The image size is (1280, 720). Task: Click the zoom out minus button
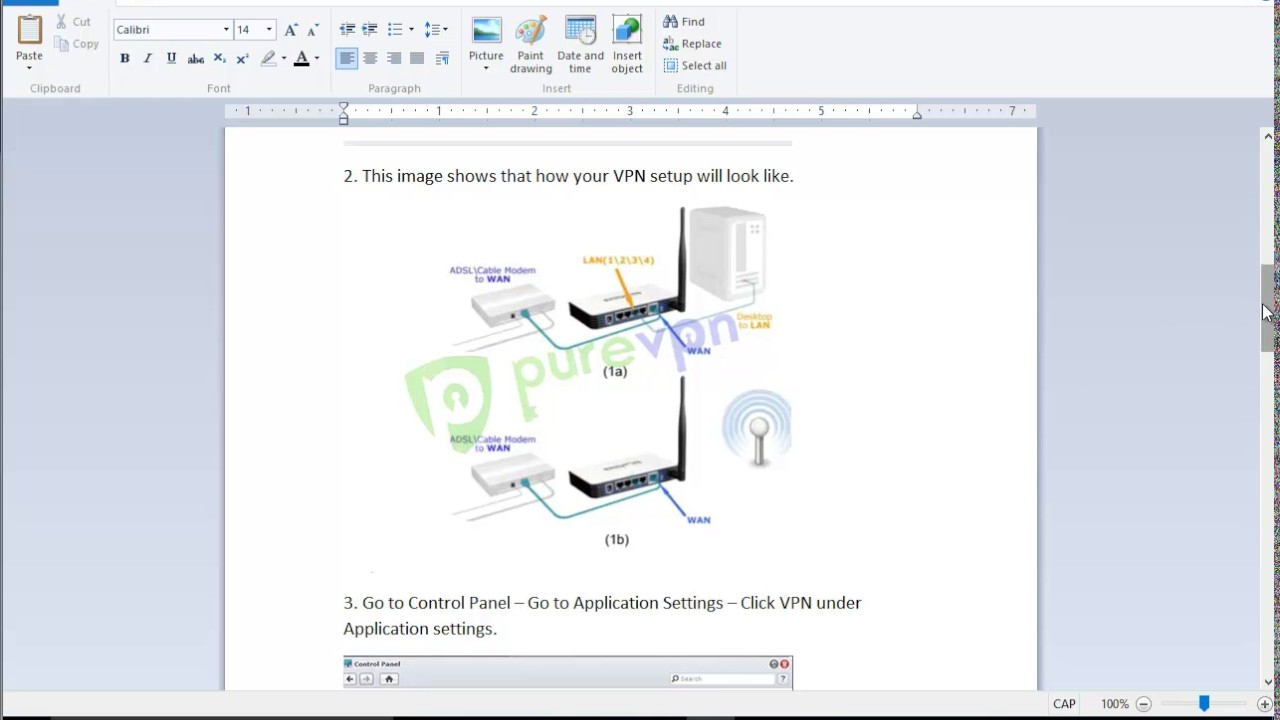(1144, 704)
